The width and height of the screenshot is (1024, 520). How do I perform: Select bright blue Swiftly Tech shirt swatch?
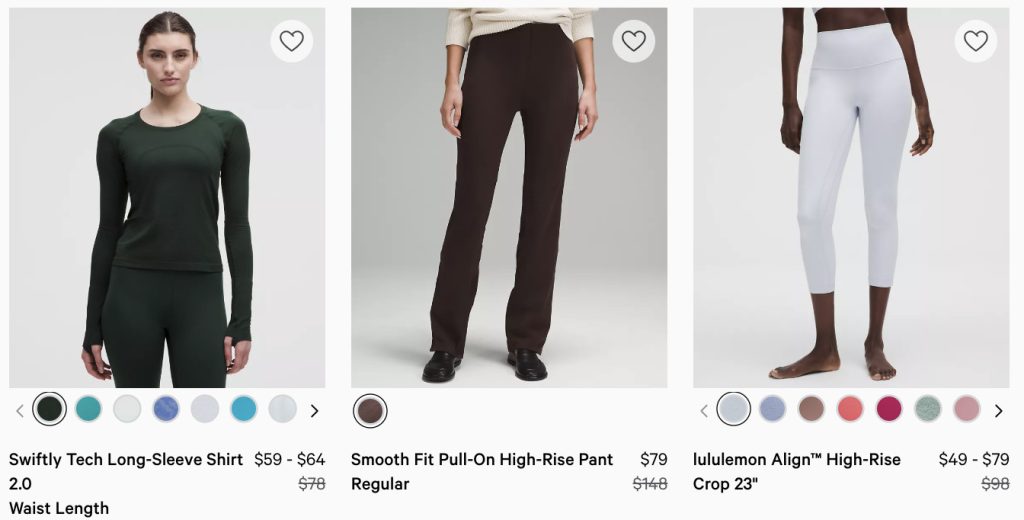(x=244, y=409)
